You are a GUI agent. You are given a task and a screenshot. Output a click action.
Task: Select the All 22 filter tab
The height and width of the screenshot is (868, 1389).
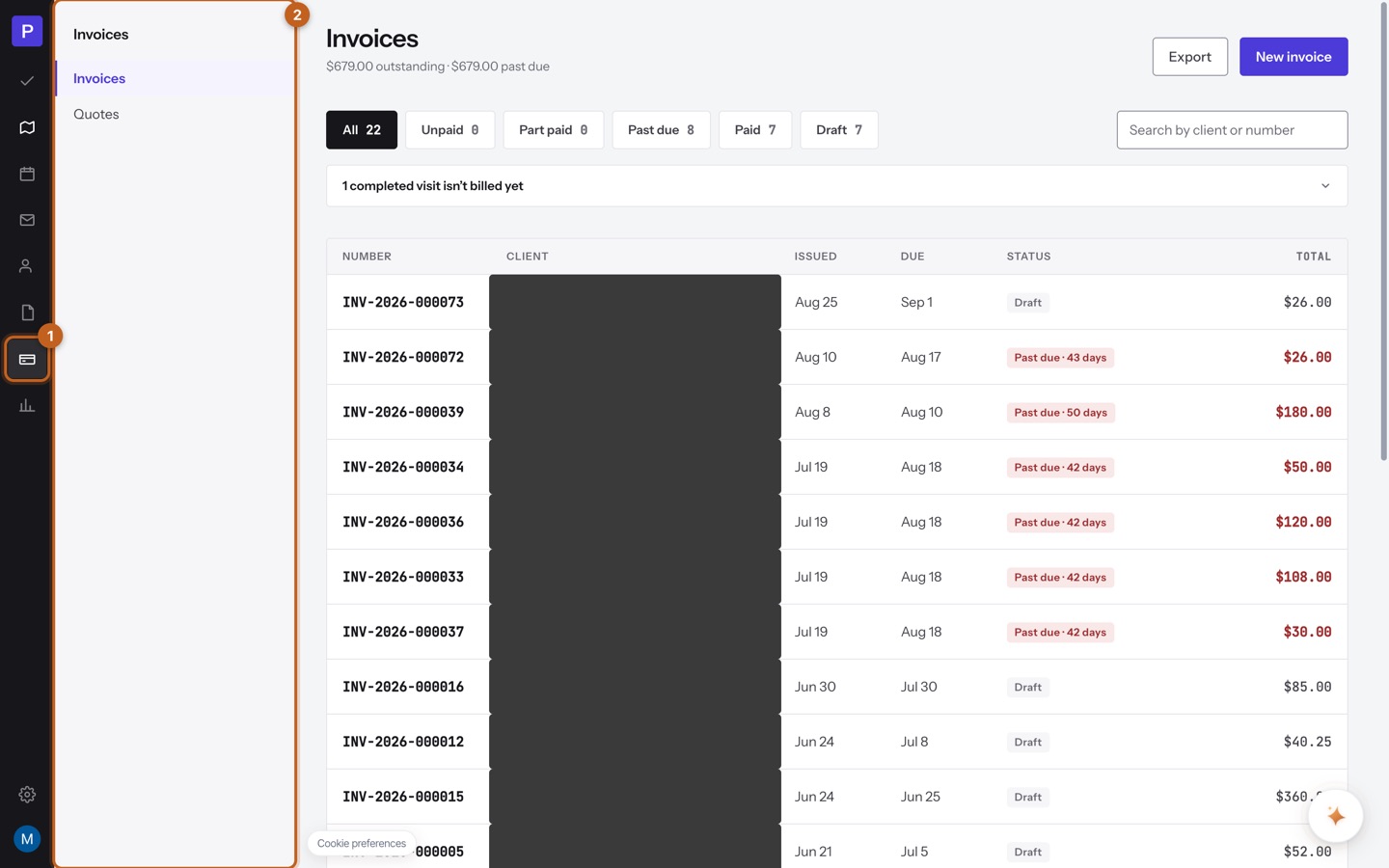[362, 130]
